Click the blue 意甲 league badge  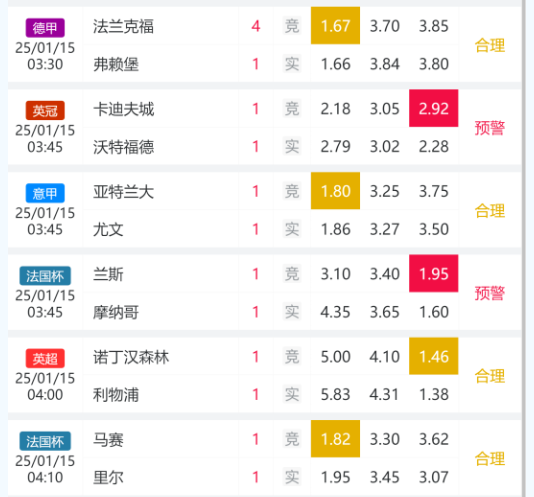coord(45,193)
